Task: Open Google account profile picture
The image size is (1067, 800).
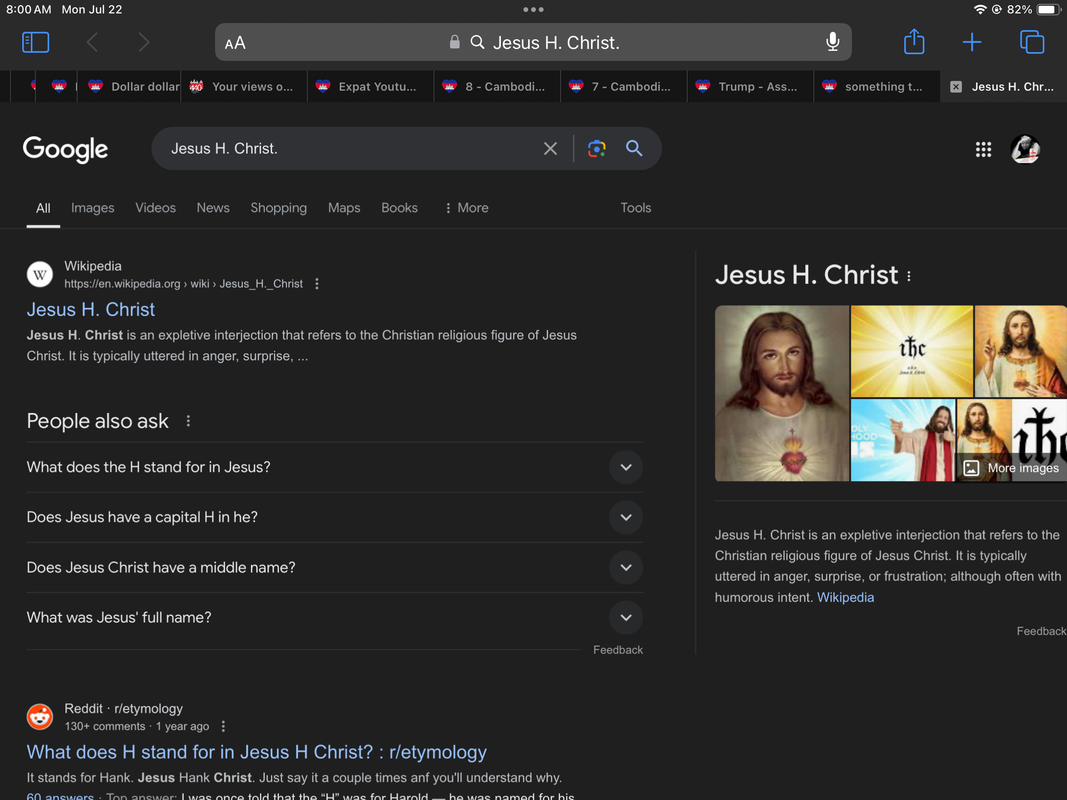Action: point(1024,149)
